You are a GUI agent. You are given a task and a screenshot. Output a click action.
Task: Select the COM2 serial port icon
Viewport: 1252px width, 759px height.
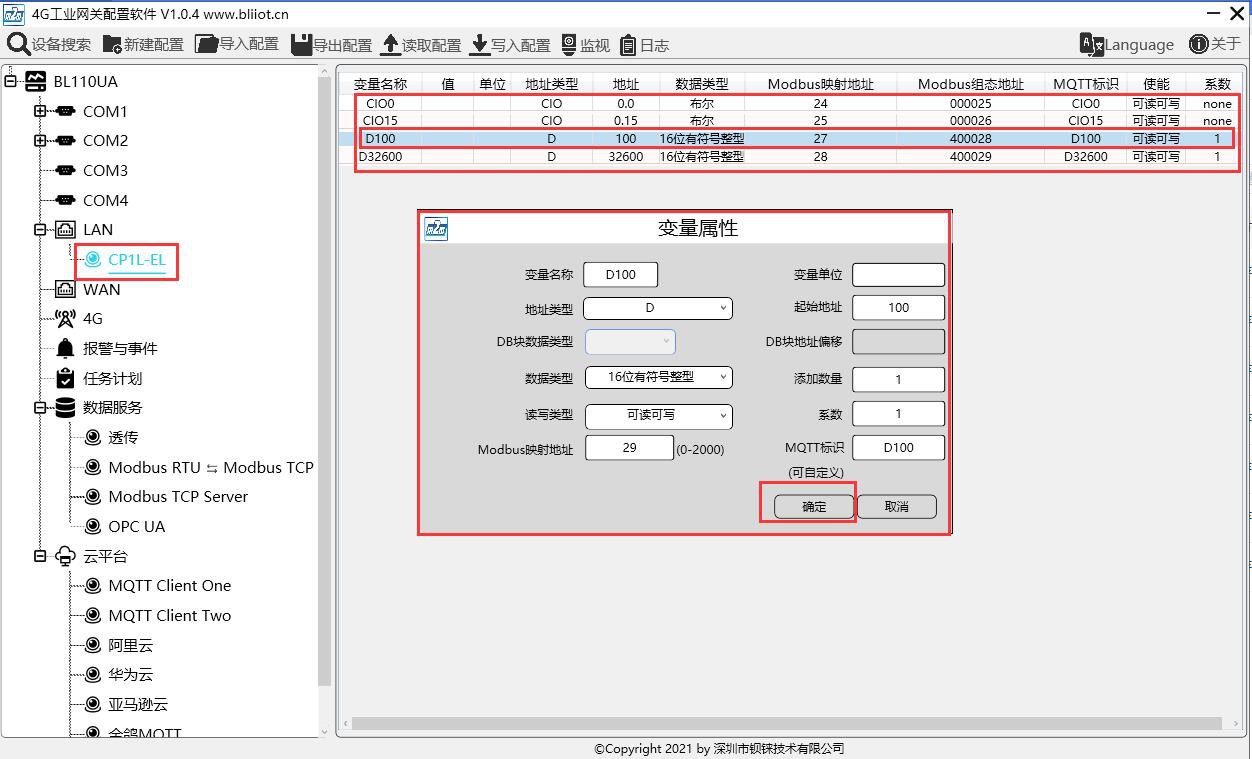pyautogui.click(x=66, y=141)
